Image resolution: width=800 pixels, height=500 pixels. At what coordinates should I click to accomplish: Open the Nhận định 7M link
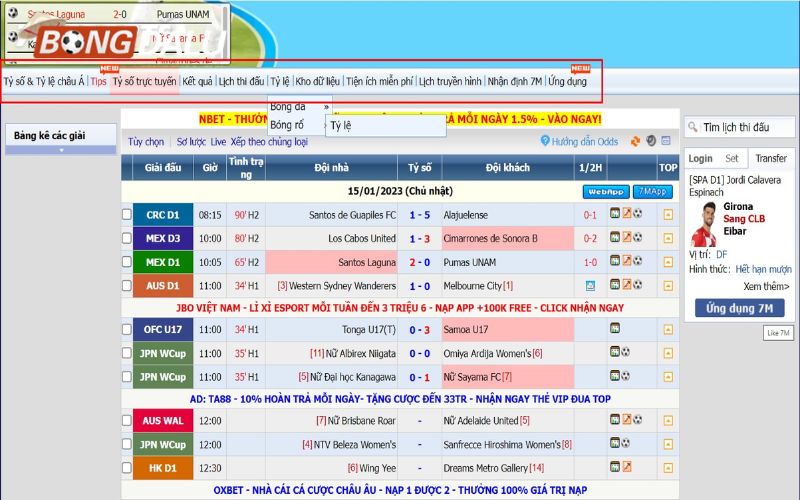point(514,81)
